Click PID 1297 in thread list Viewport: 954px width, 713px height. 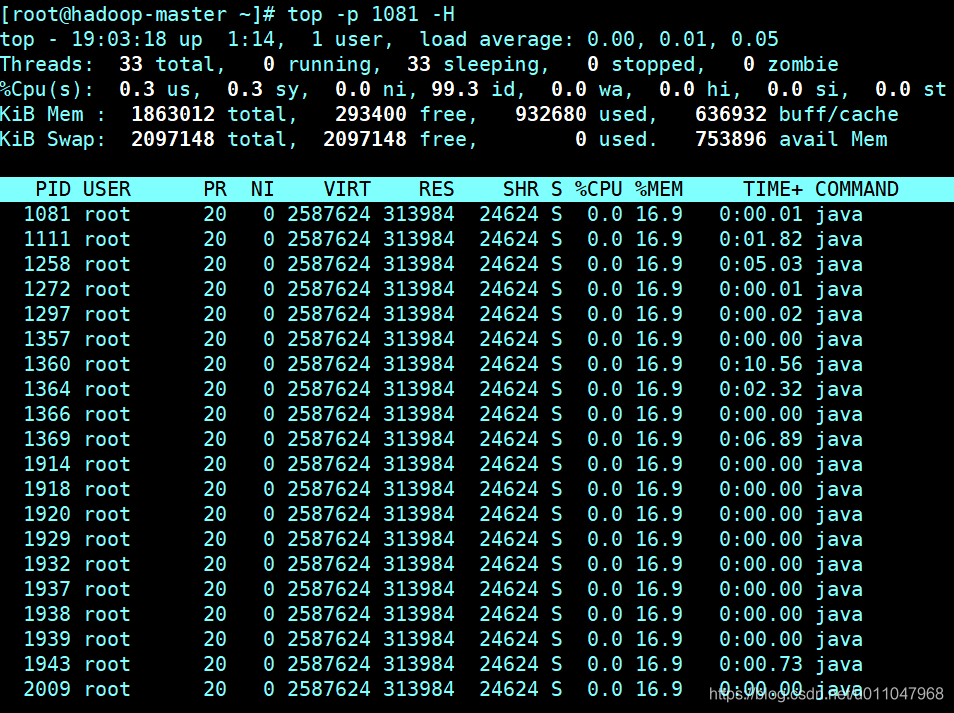47,314
